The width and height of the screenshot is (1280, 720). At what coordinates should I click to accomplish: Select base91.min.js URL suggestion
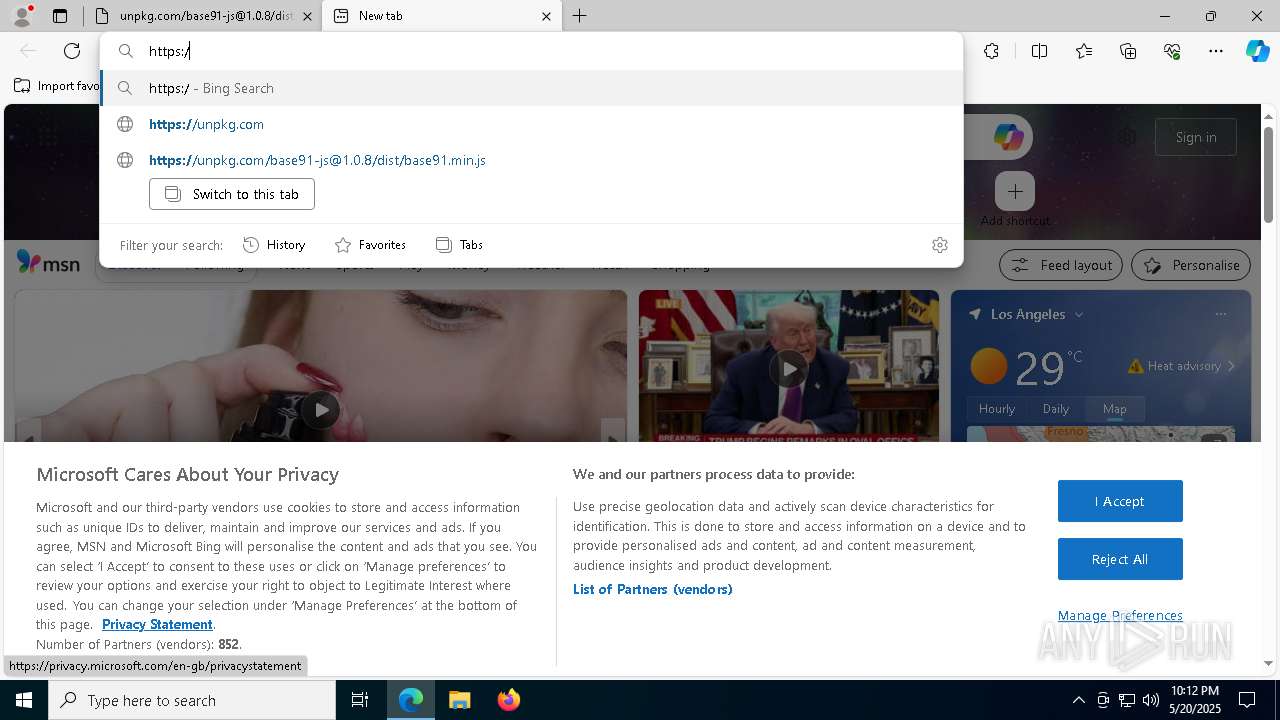(x=531, y=160)
